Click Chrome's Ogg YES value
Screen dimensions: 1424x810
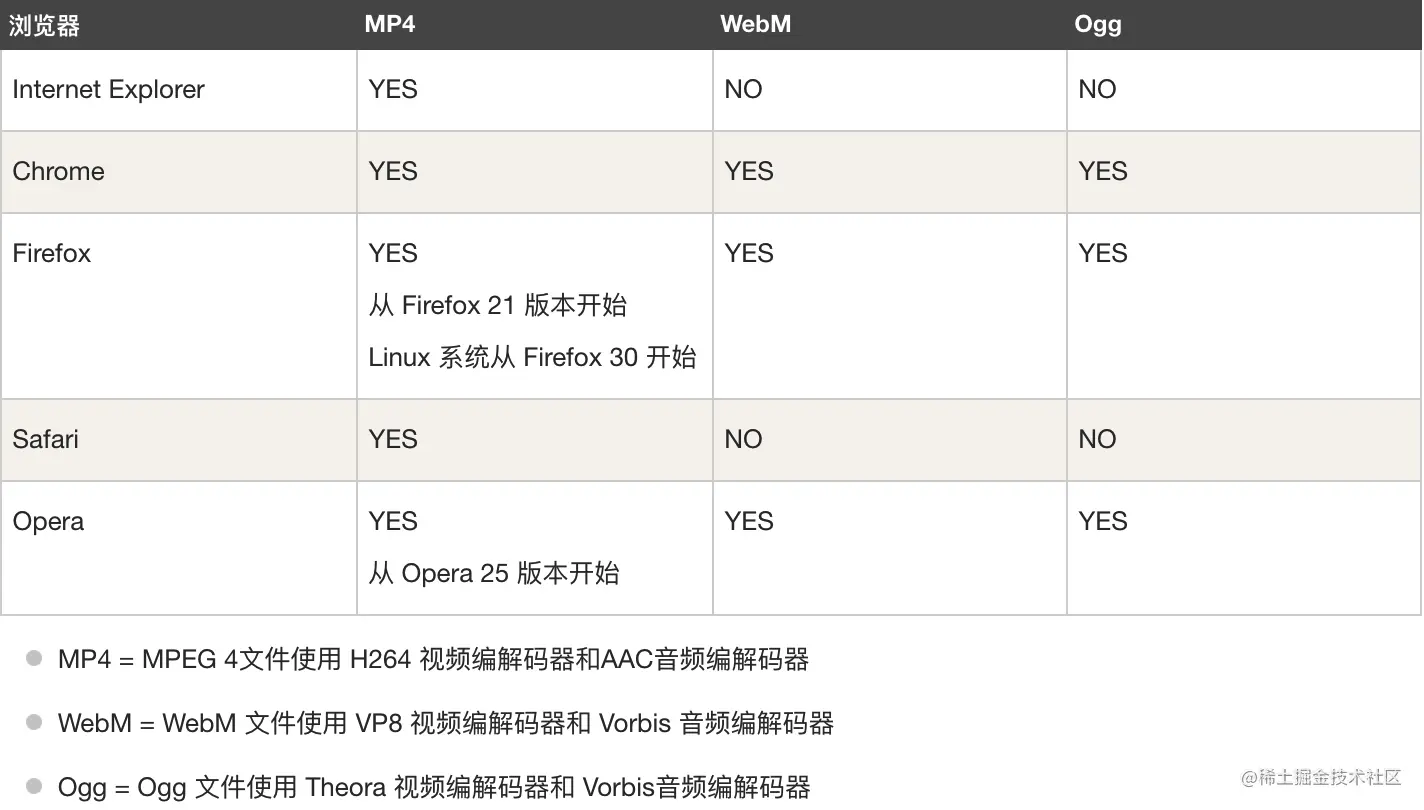click(1103, 172)
